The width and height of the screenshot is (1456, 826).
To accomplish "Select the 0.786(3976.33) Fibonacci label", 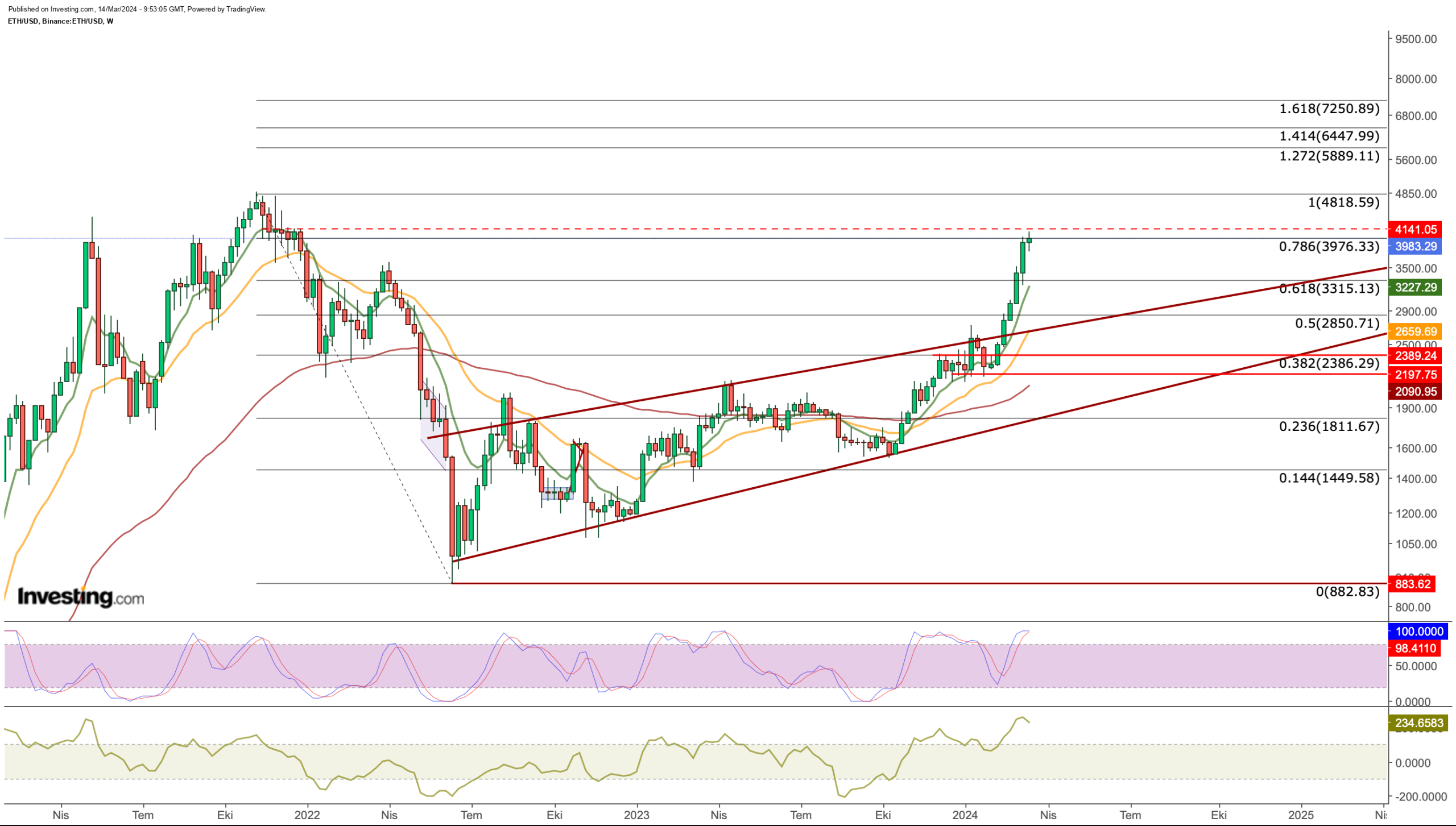I will pyautogui.click(x=1329, y=247).
